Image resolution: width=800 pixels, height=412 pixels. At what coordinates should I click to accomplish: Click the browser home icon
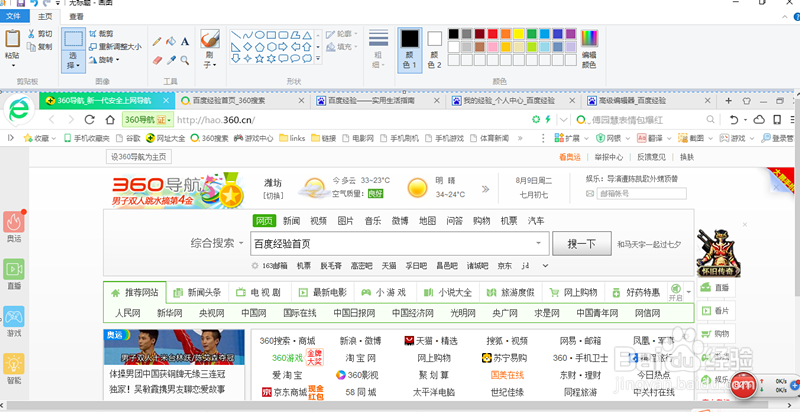[110, 120]
